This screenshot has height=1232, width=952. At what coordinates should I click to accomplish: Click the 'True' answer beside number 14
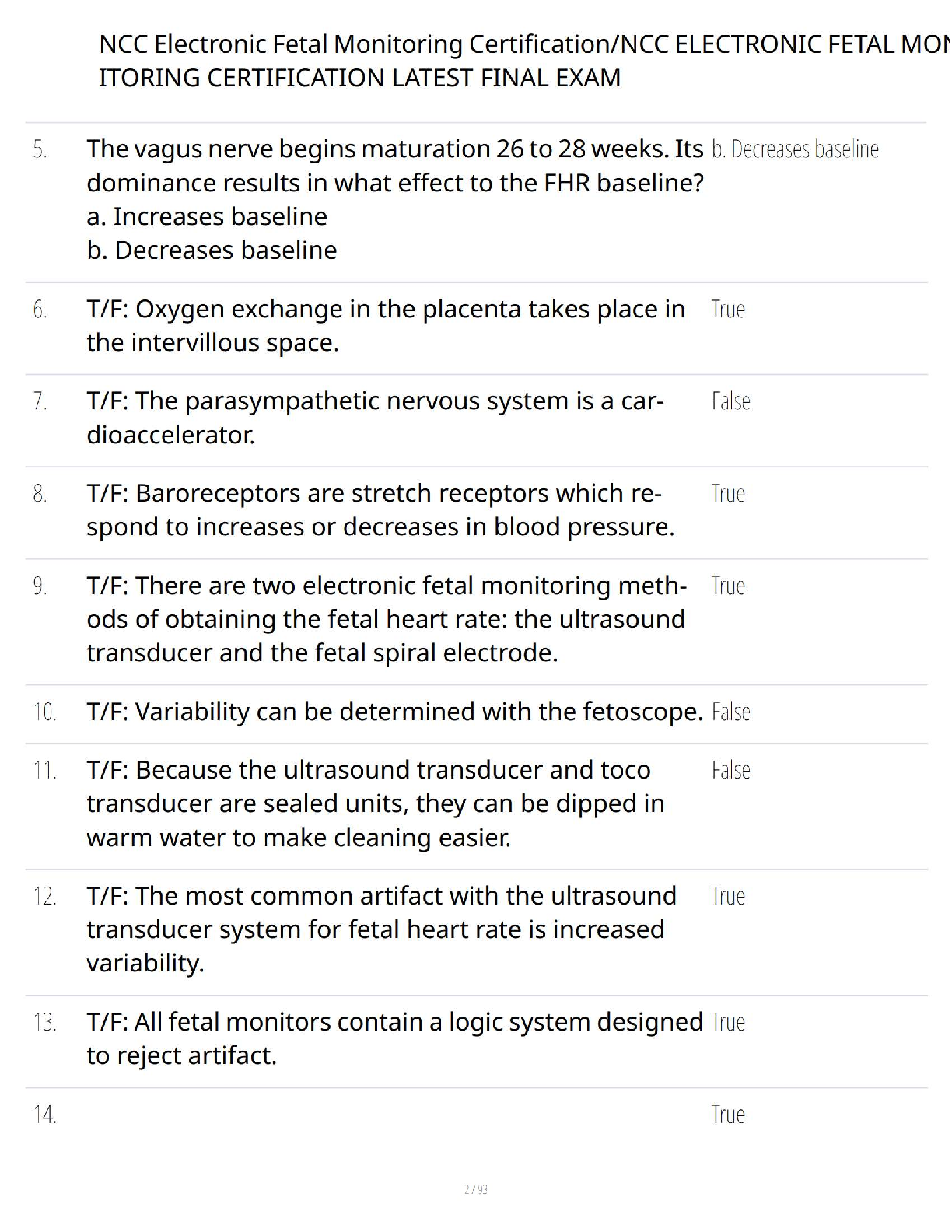click(728, 1115)
